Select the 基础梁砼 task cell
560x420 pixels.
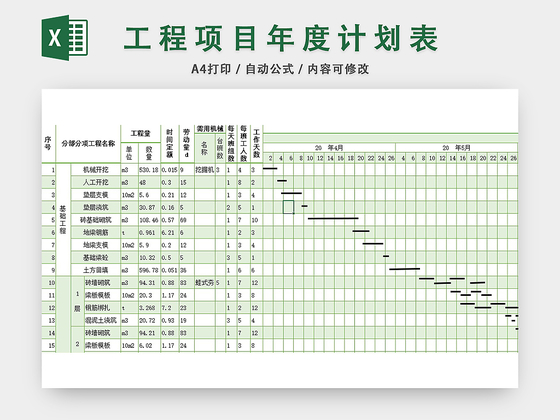(x=96, y=258)
